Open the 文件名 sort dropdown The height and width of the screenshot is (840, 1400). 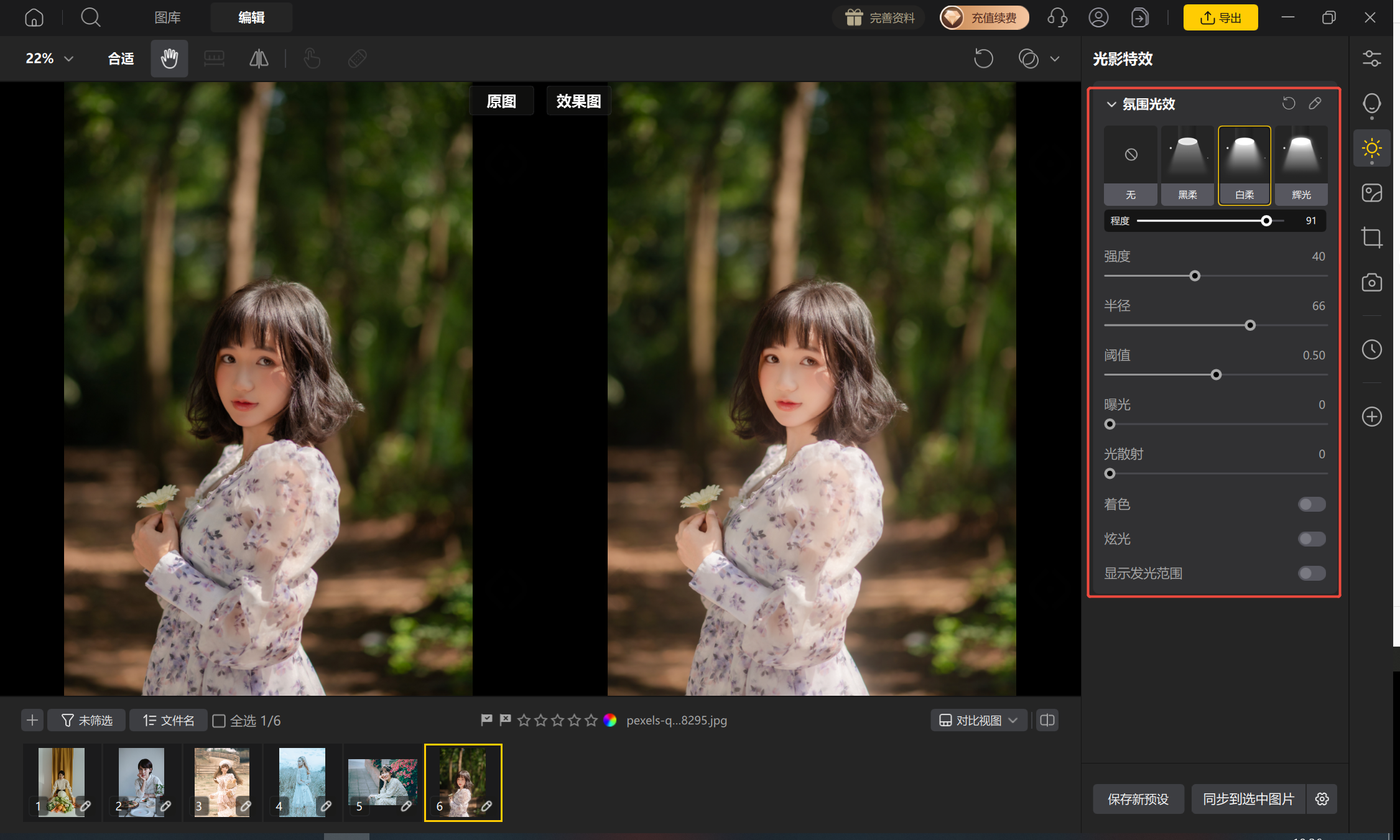click(x=168, y=720)
